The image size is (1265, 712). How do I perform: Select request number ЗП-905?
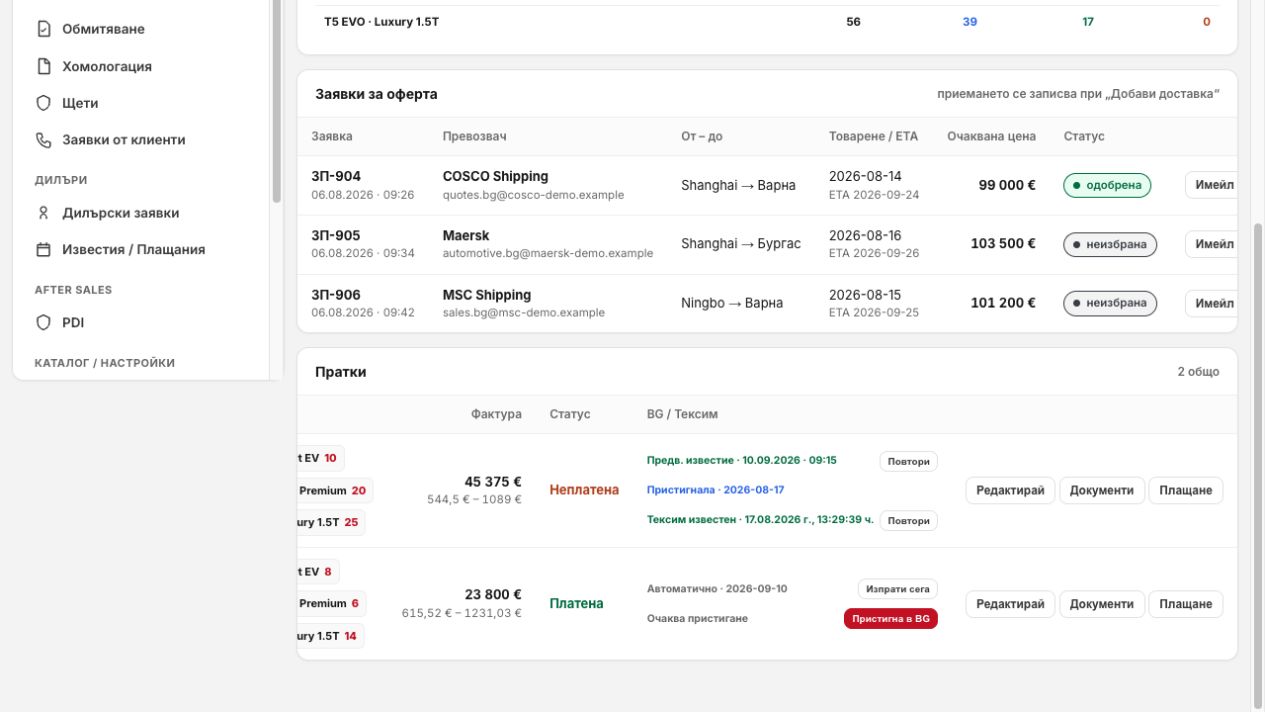pyautogui.click(x=336, y=236)
